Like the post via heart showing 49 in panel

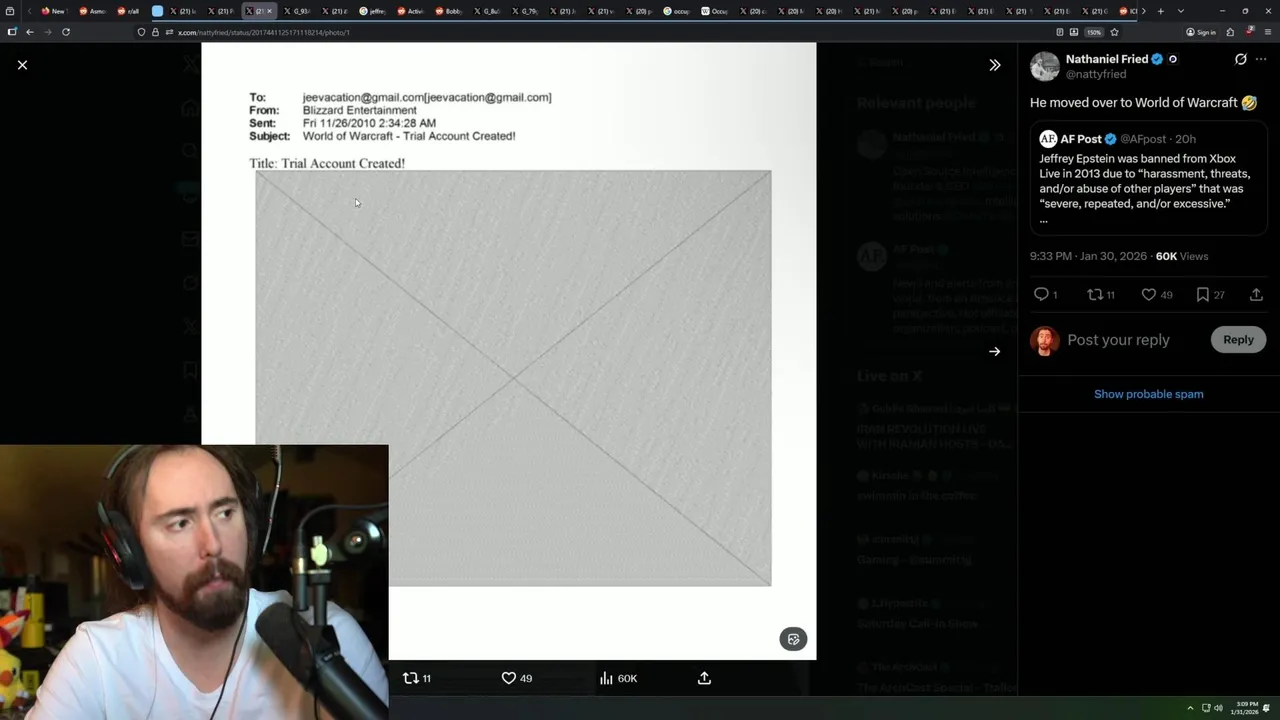coord(1157,294)
